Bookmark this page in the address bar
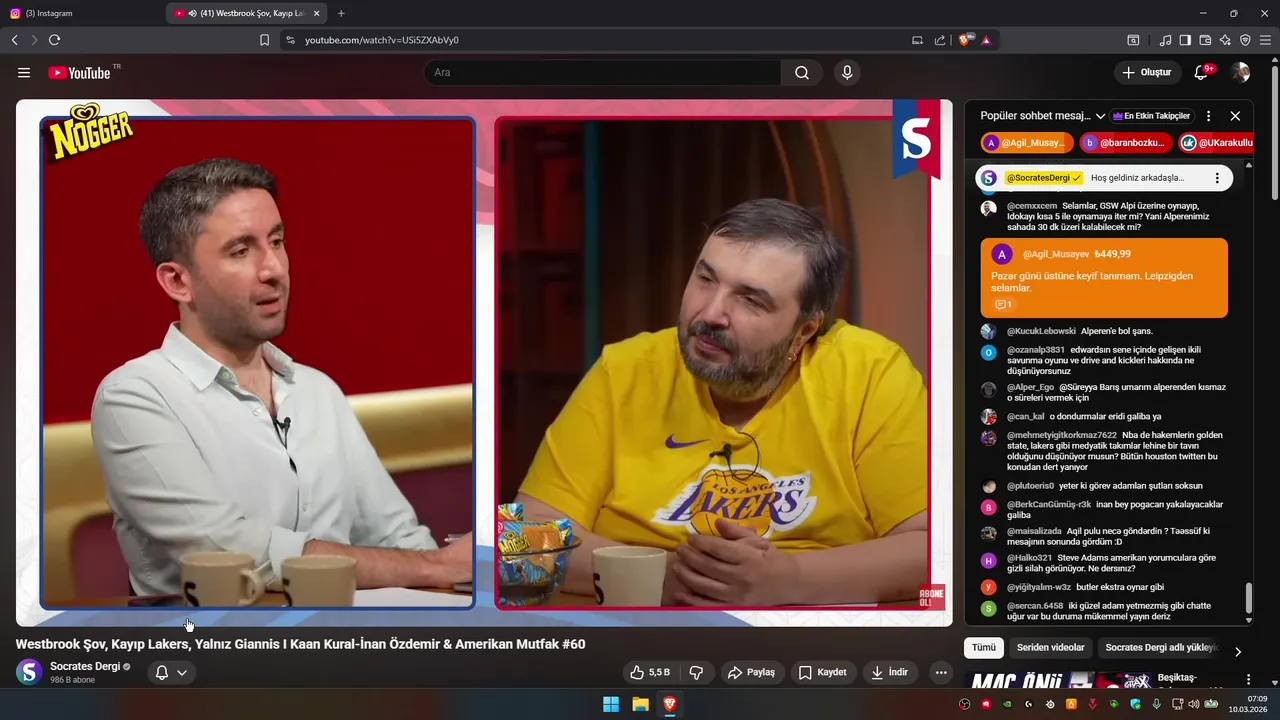 point(264,40)
